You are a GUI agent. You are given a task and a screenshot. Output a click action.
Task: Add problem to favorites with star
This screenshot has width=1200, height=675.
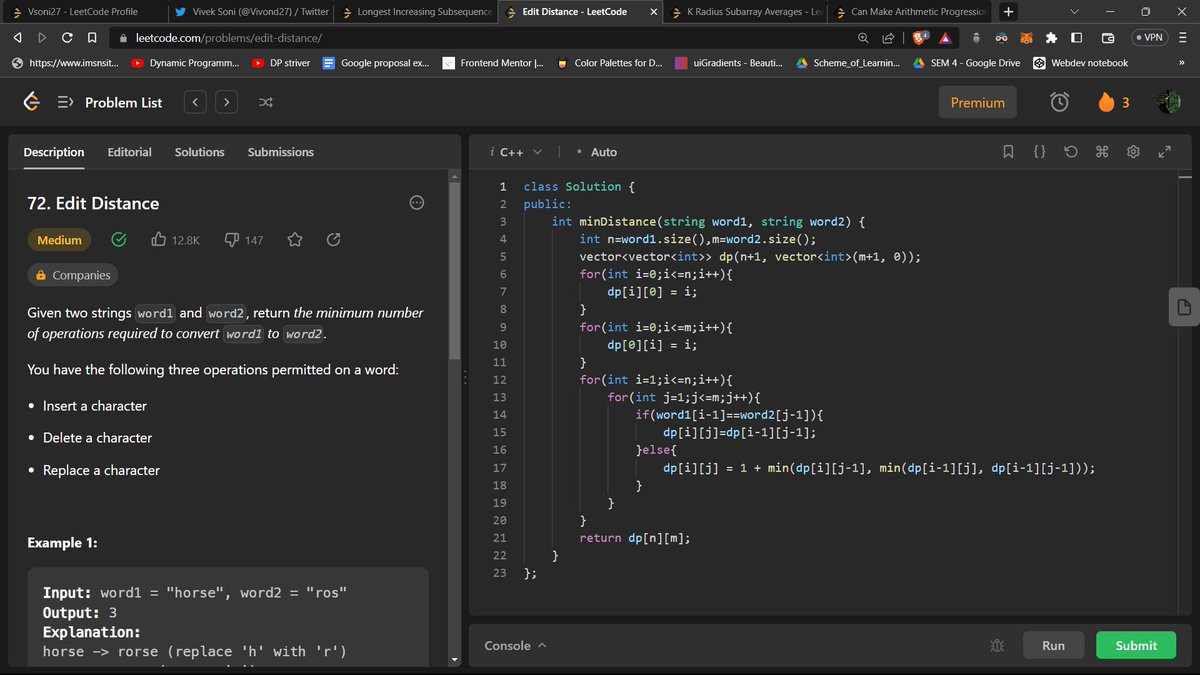[295, 240]
